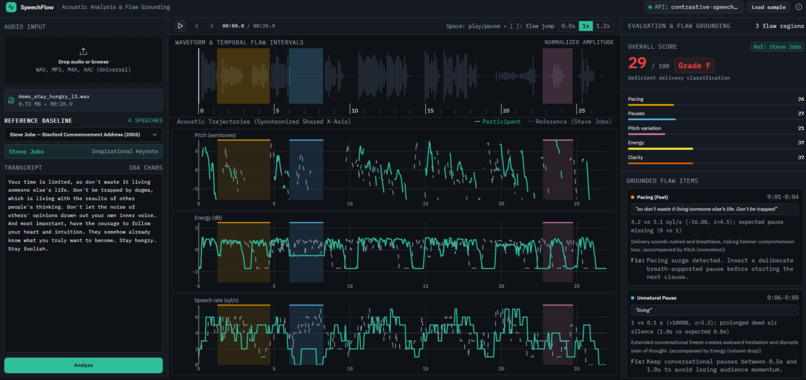Screen dimensions: 806x380
Task: Click the audio file icon beside demo_stay_hungry_13.wav
Action: pos(11,100)
